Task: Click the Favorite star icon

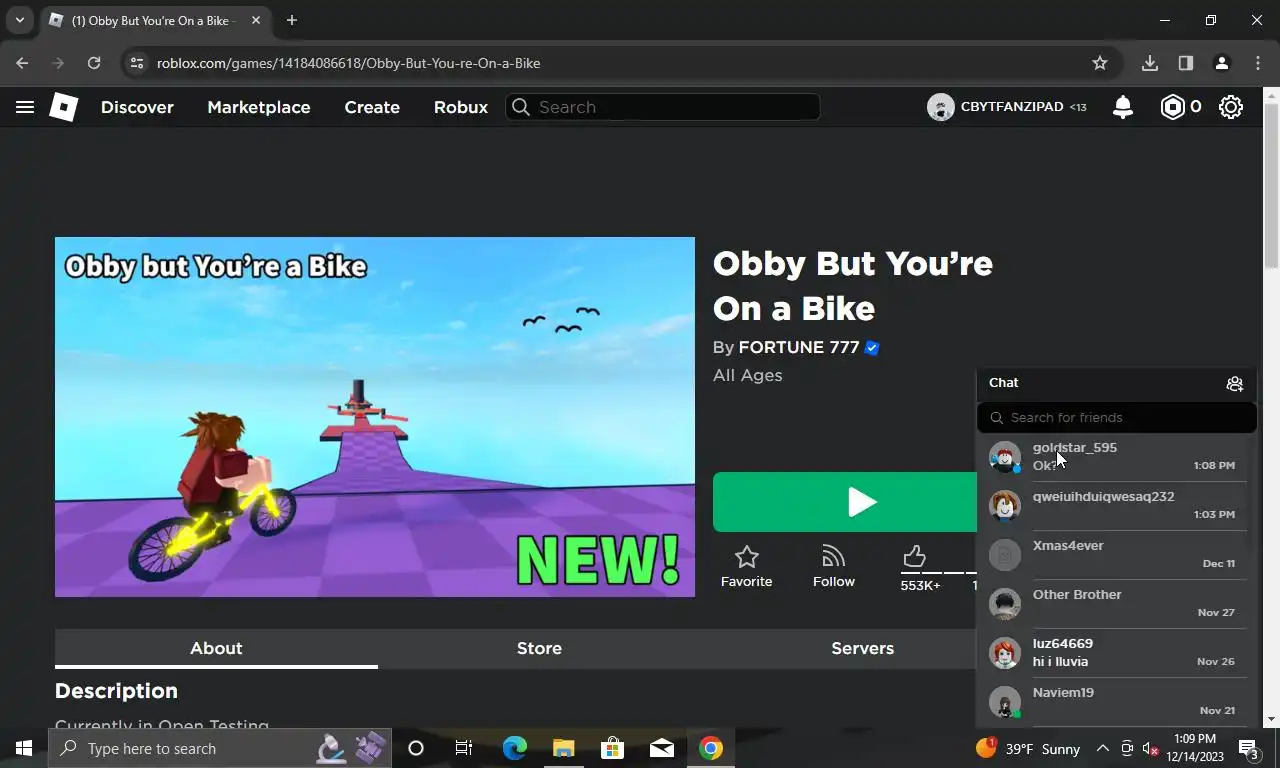Action: coord(747,557)
